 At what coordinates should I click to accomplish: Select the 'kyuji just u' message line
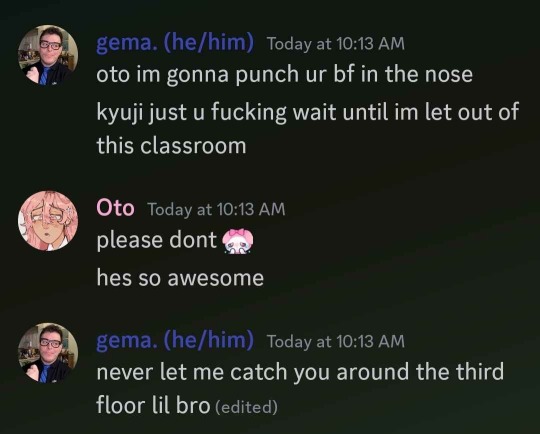tap(308, 113)
